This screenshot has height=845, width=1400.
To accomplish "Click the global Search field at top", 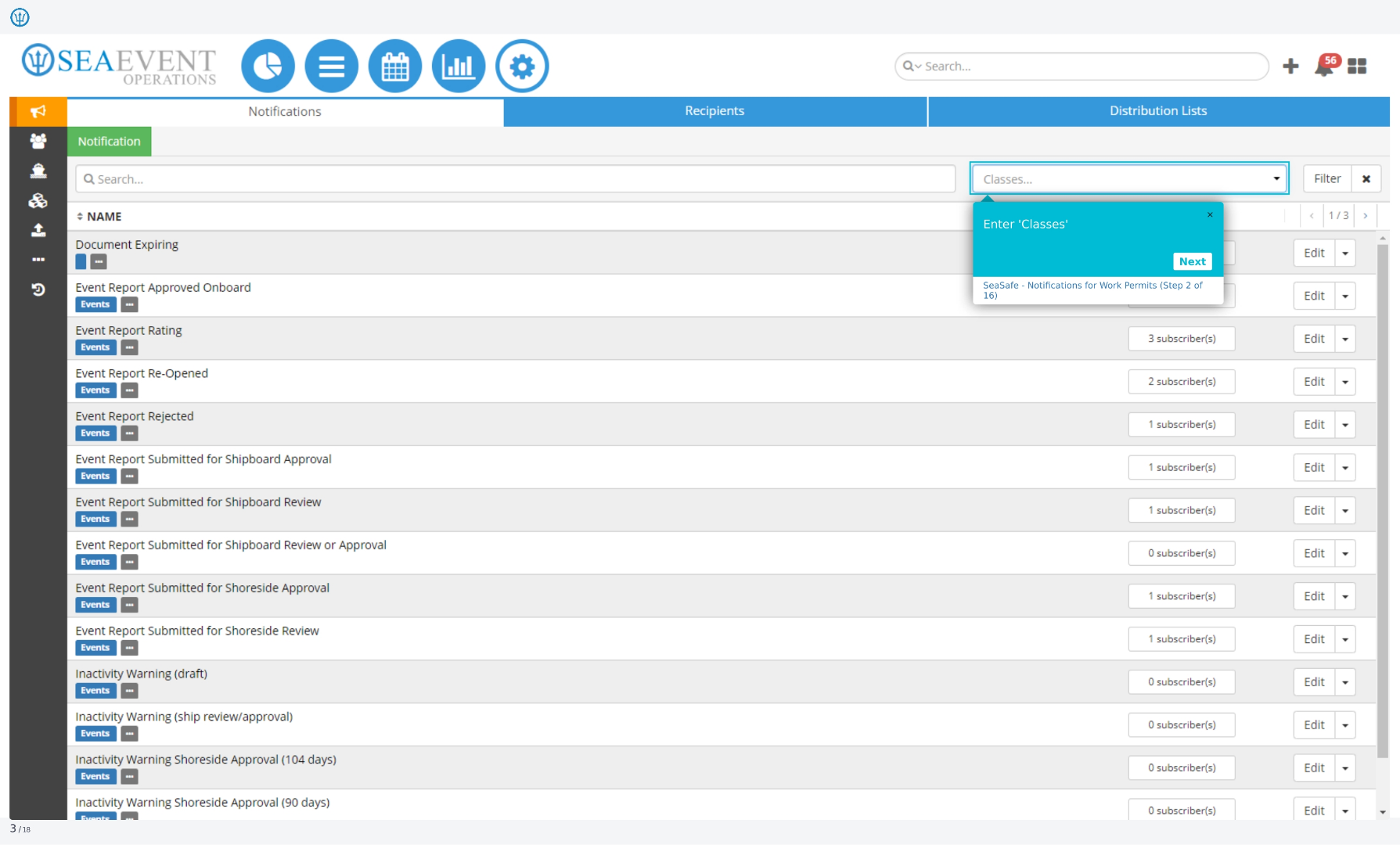I will pyautogui.click(x=1081, y=67).
